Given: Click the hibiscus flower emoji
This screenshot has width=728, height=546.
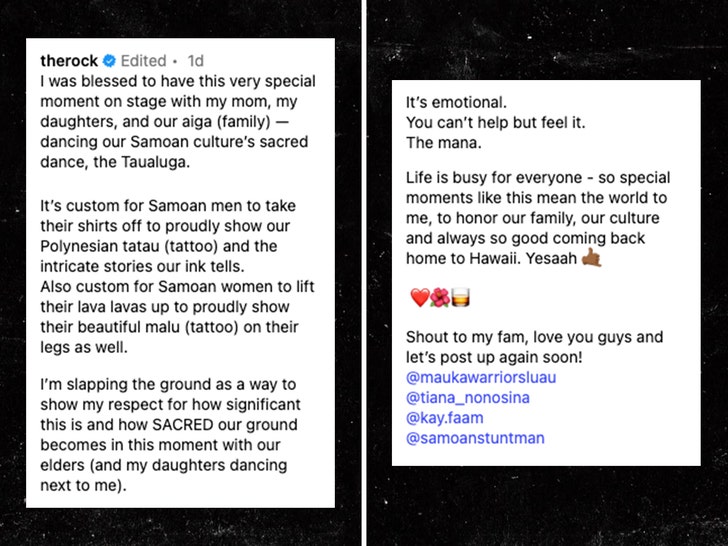Looking at the screenshot, I should pos(439,297).
